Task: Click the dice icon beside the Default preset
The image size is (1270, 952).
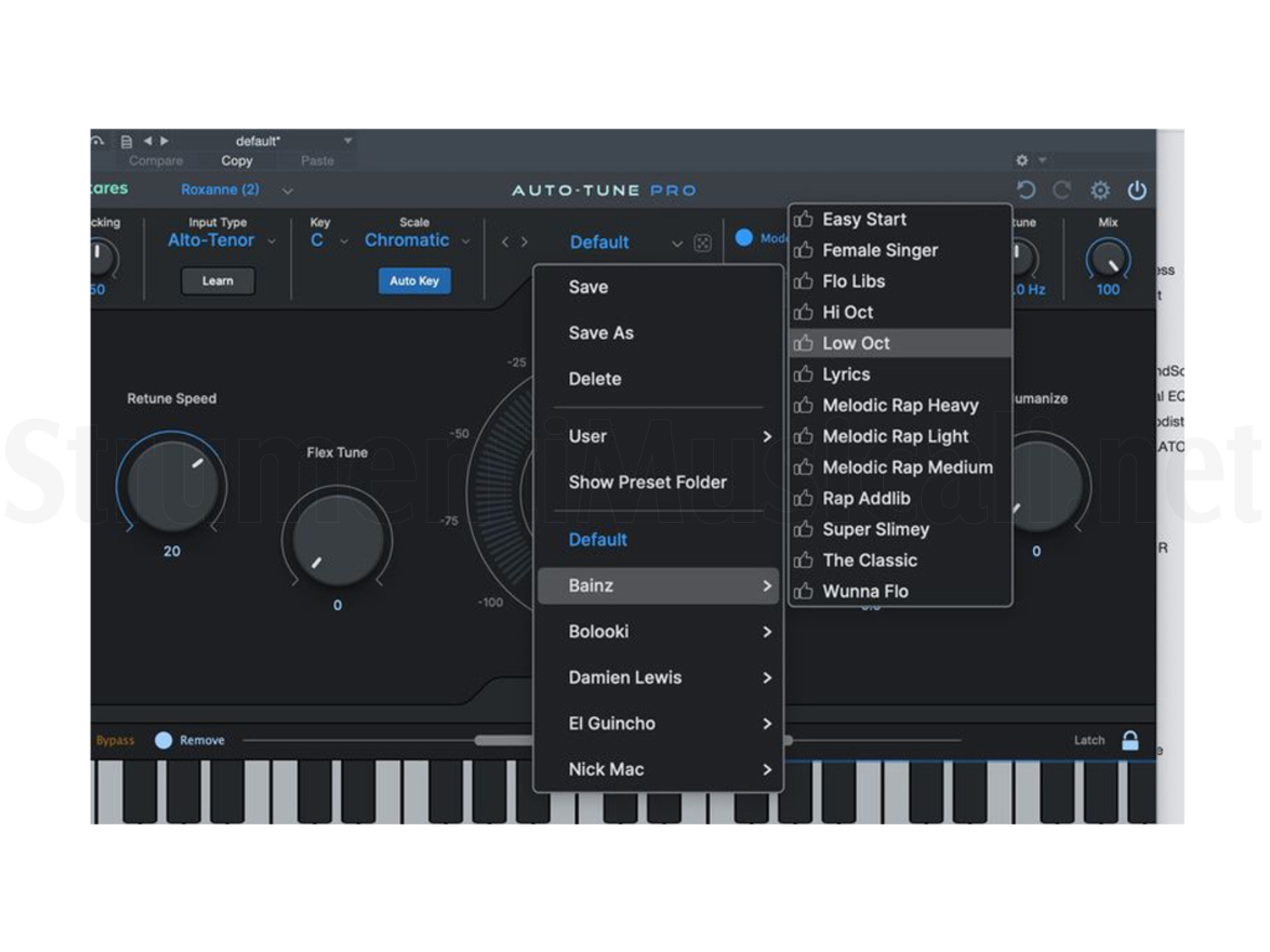Action: coord(703,242)
